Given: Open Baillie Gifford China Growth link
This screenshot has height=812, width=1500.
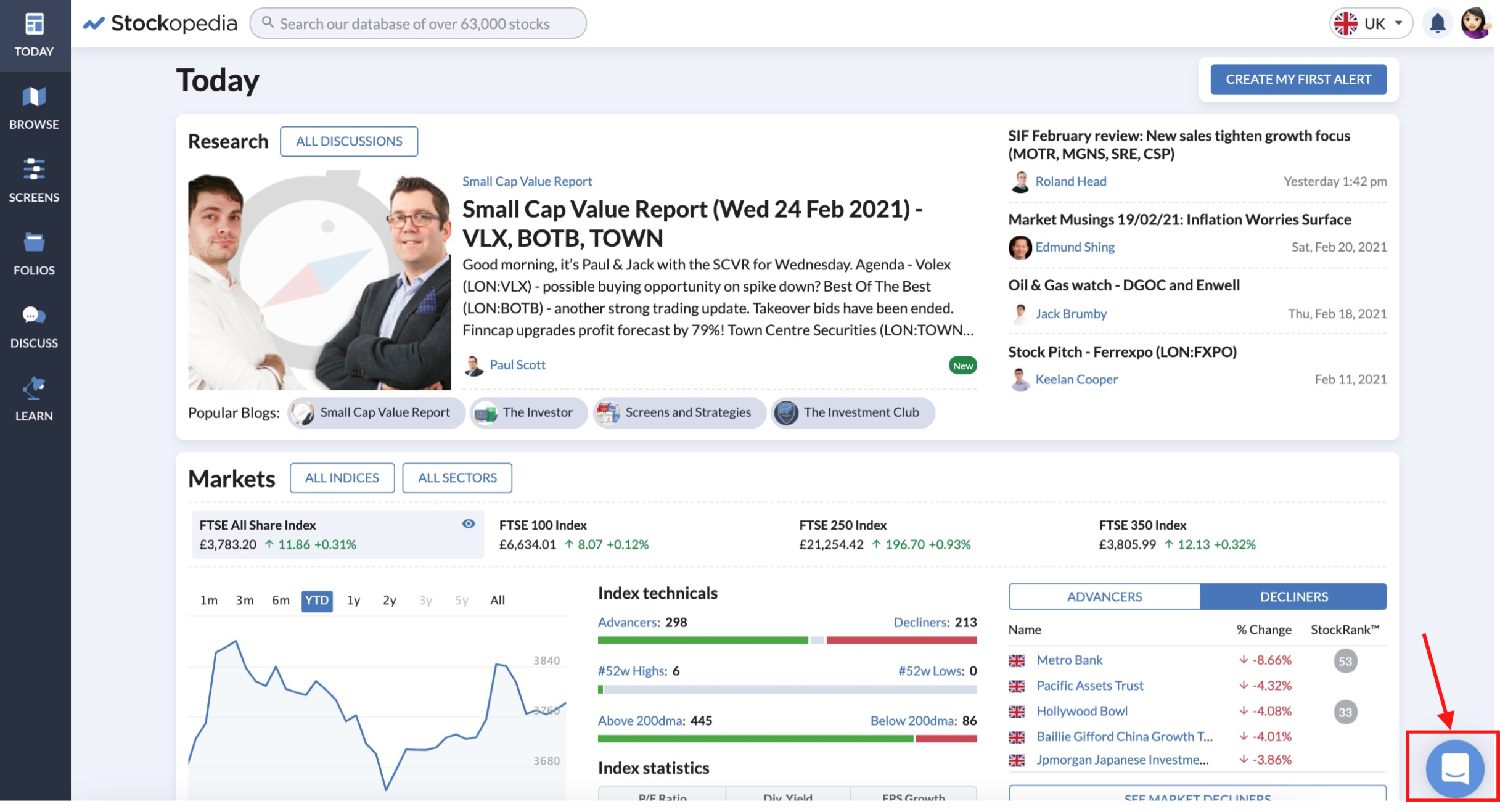Looking at the screenshot, I should coord(1124,737).
